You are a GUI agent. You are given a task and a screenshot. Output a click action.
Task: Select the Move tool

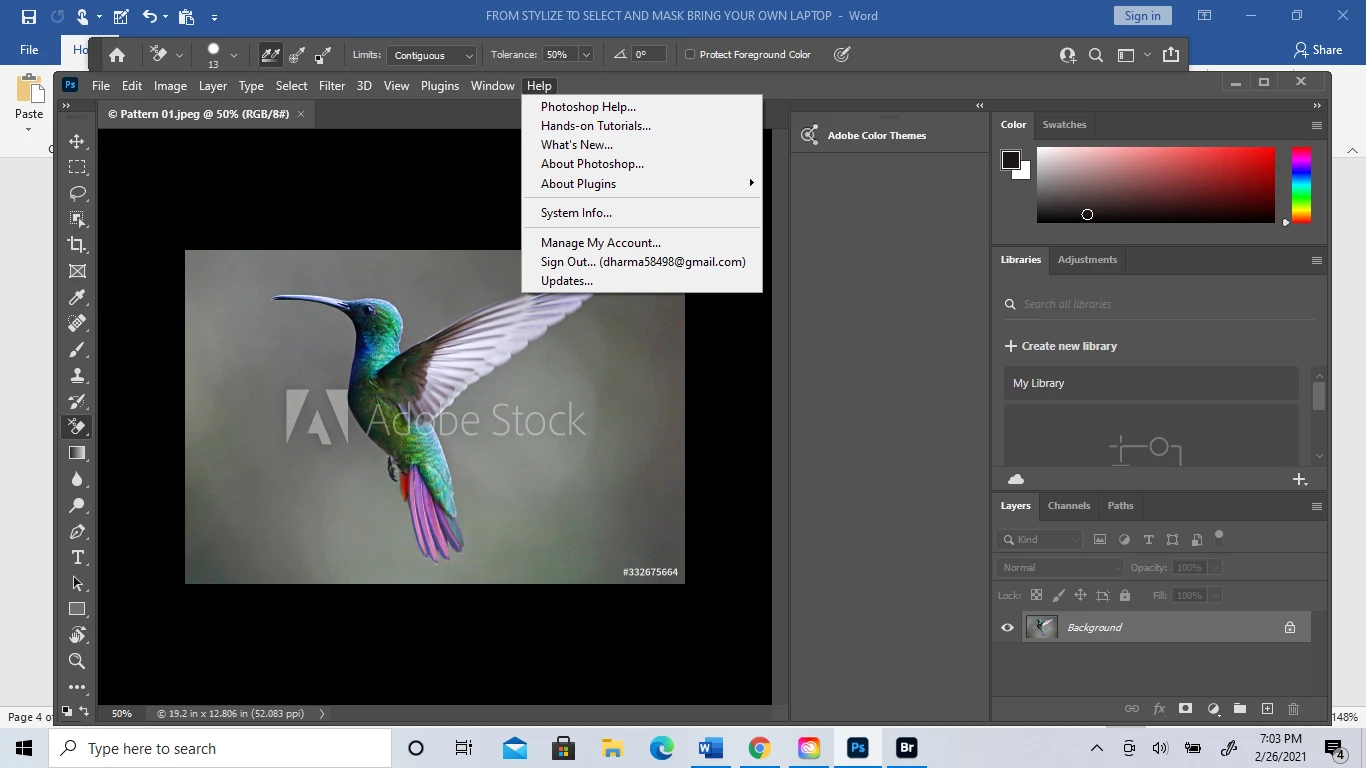pos(77,141)
